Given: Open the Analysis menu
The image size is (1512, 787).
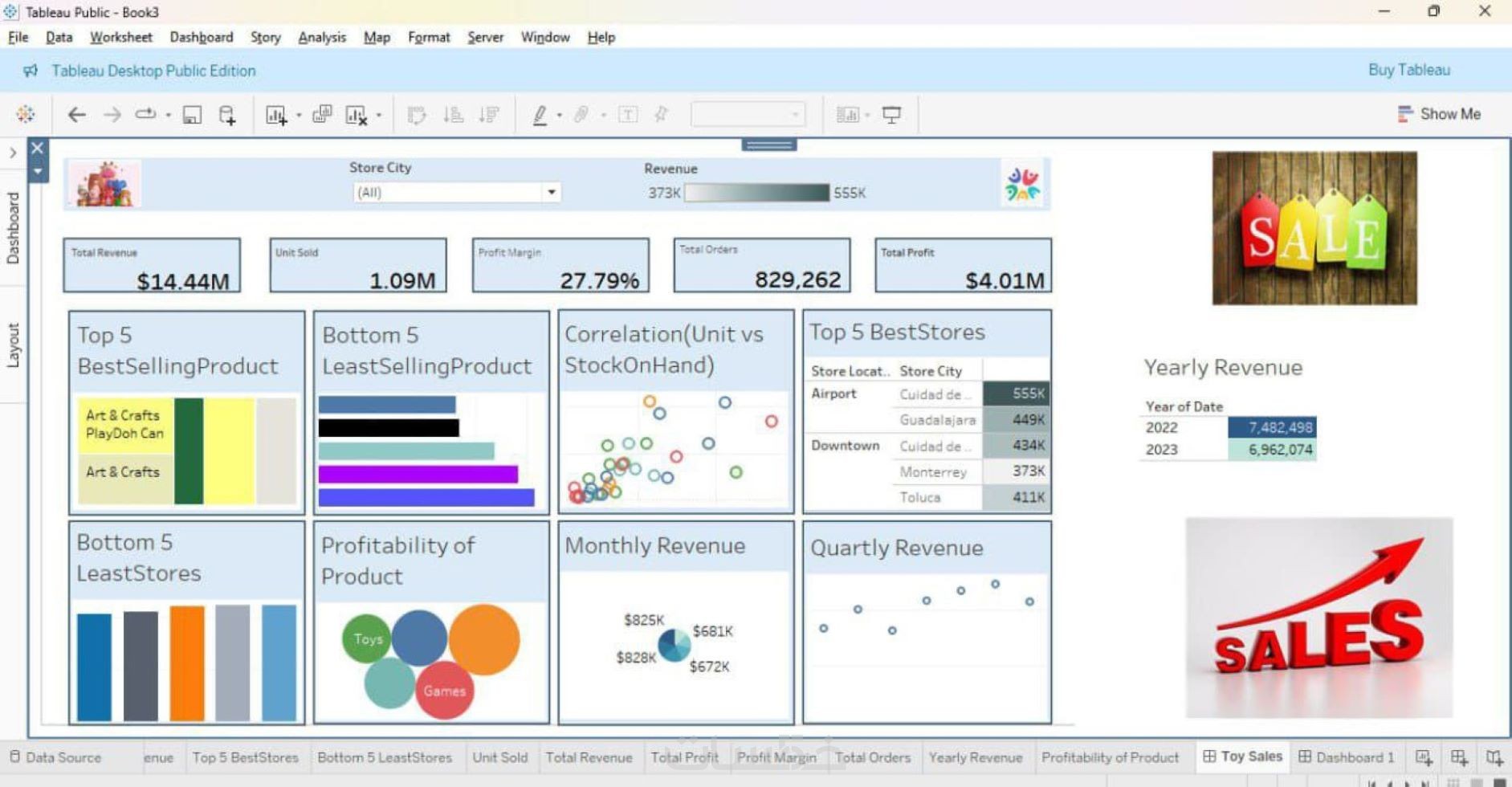Looking at the screenshot, I should pyautogui.click(x=322, y=37).
